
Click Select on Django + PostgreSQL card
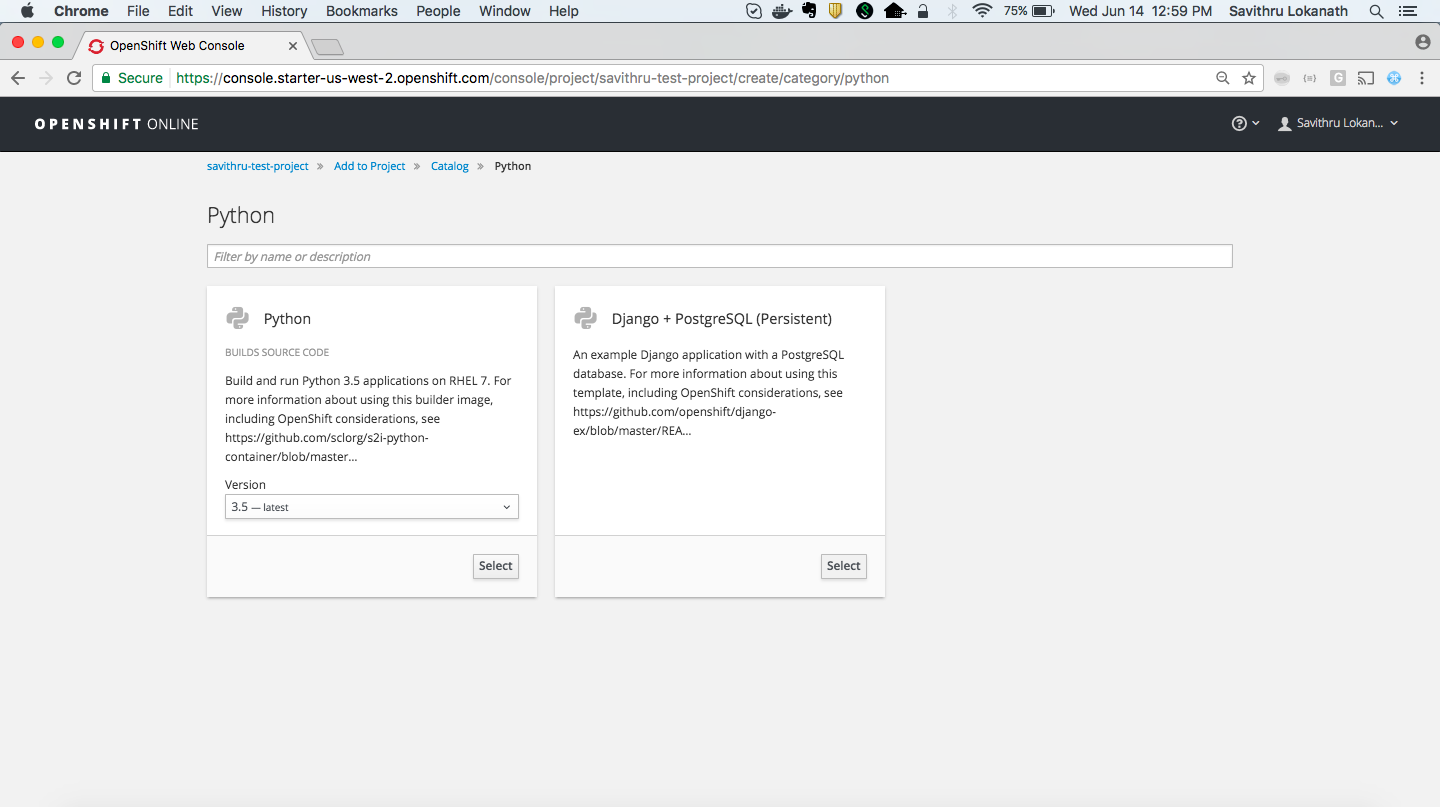(x=843, y=566)
